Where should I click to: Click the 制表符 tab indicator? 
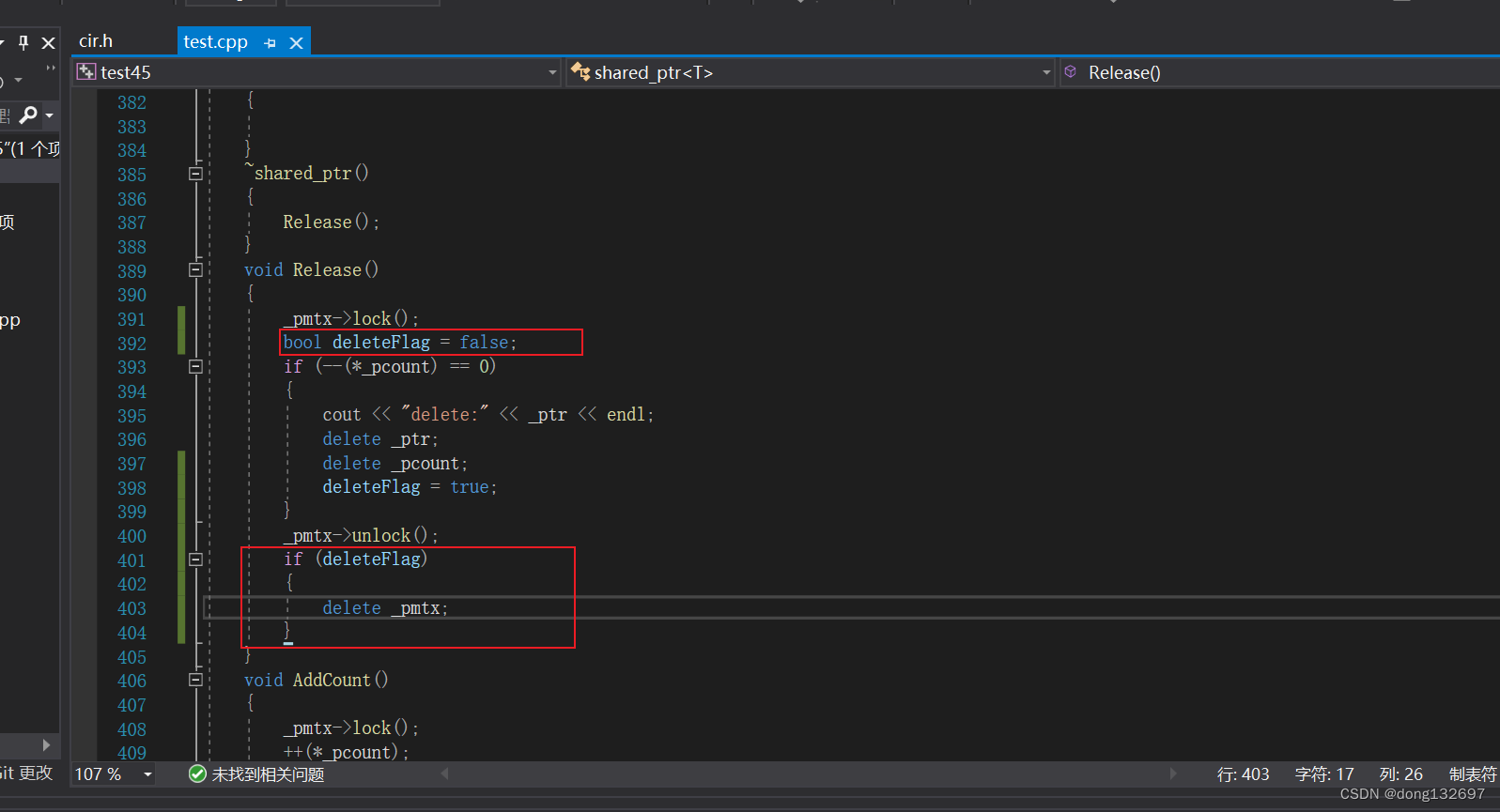(1473, 774)
